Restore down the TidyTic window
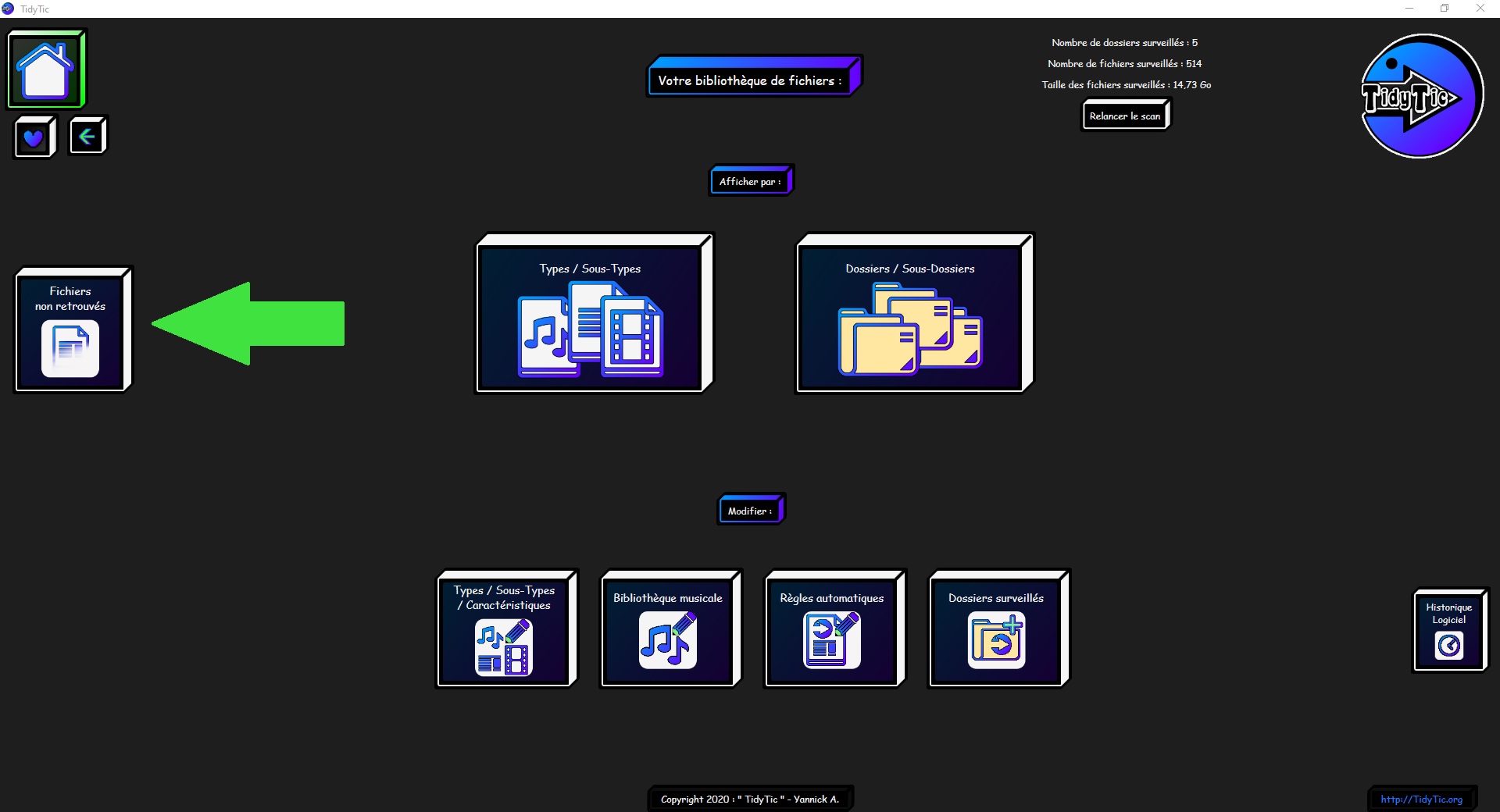 [1445, 9]
